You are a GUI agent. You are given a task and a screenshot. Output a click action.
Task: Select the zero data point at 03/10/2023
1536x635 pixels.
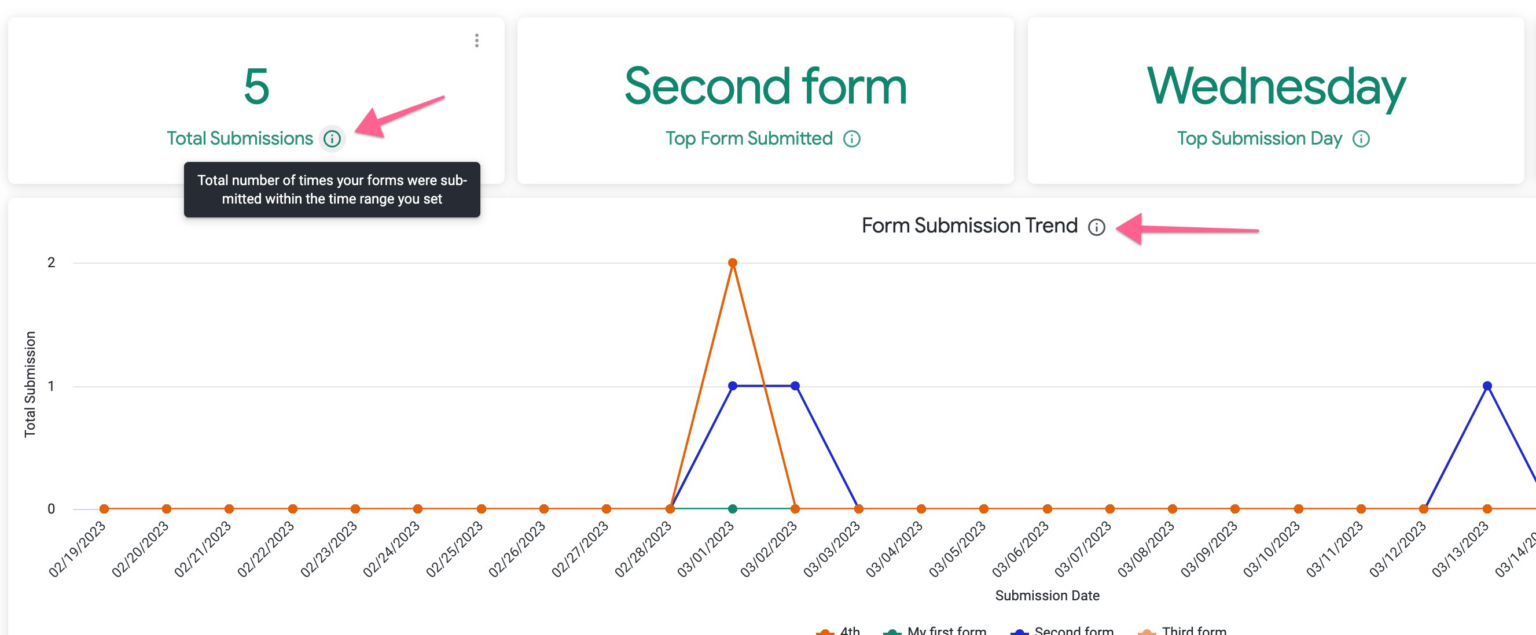pos(1298,509)
